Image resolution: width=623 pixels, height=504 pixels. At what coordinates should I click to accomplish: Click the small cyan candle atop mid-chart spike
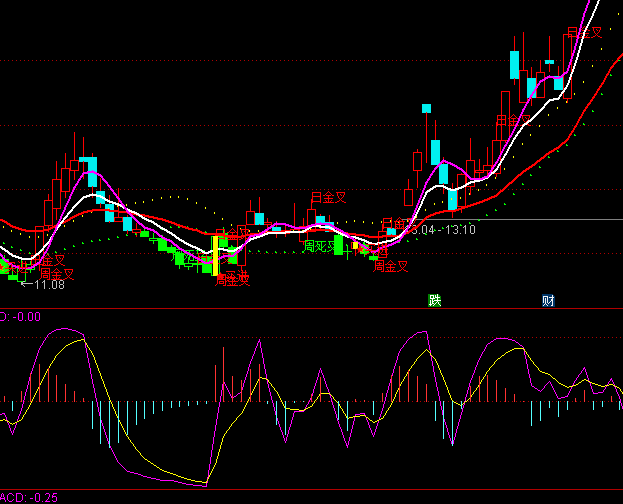pos(426,107)
